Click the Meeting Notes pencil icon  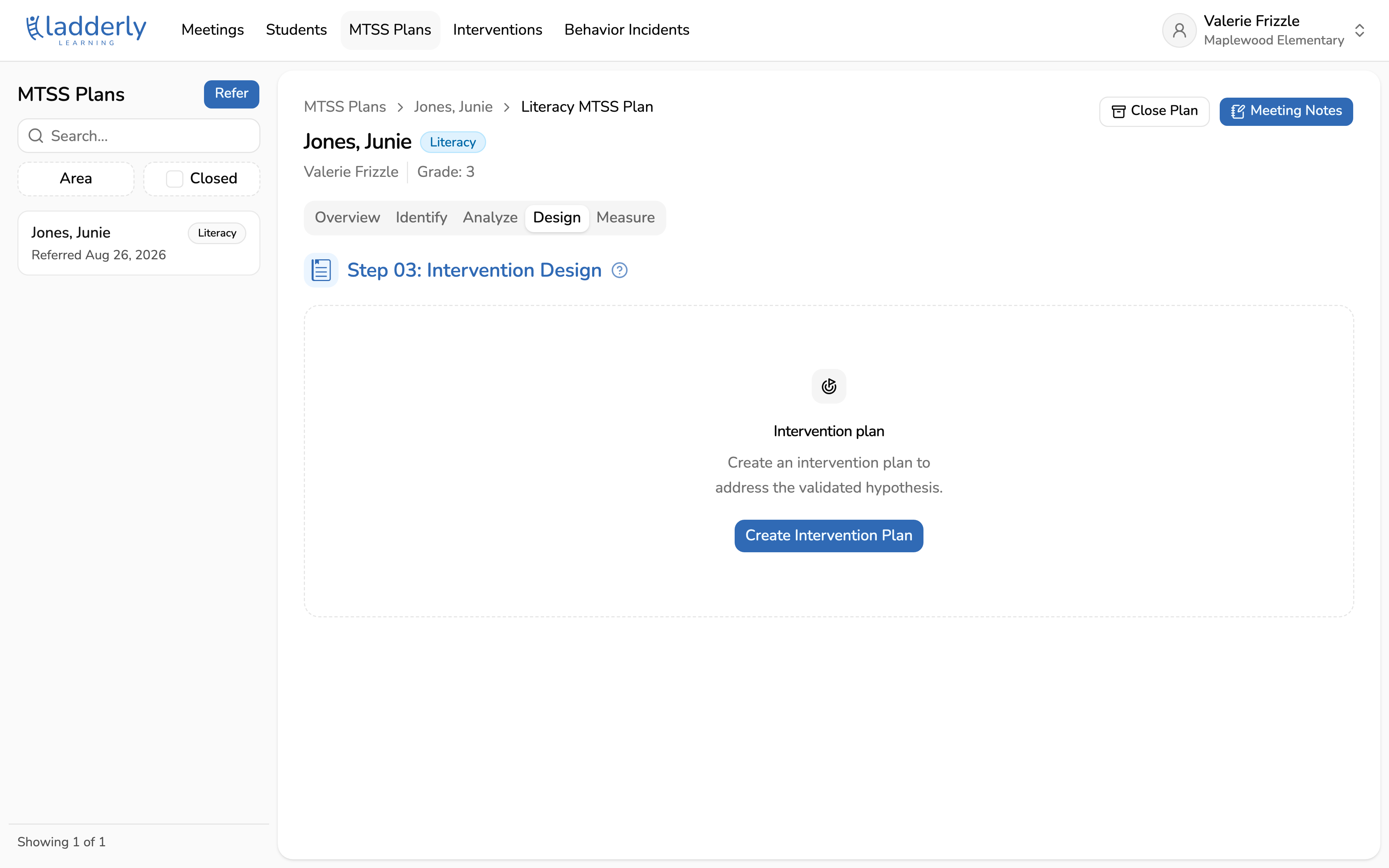(1237, 111)
